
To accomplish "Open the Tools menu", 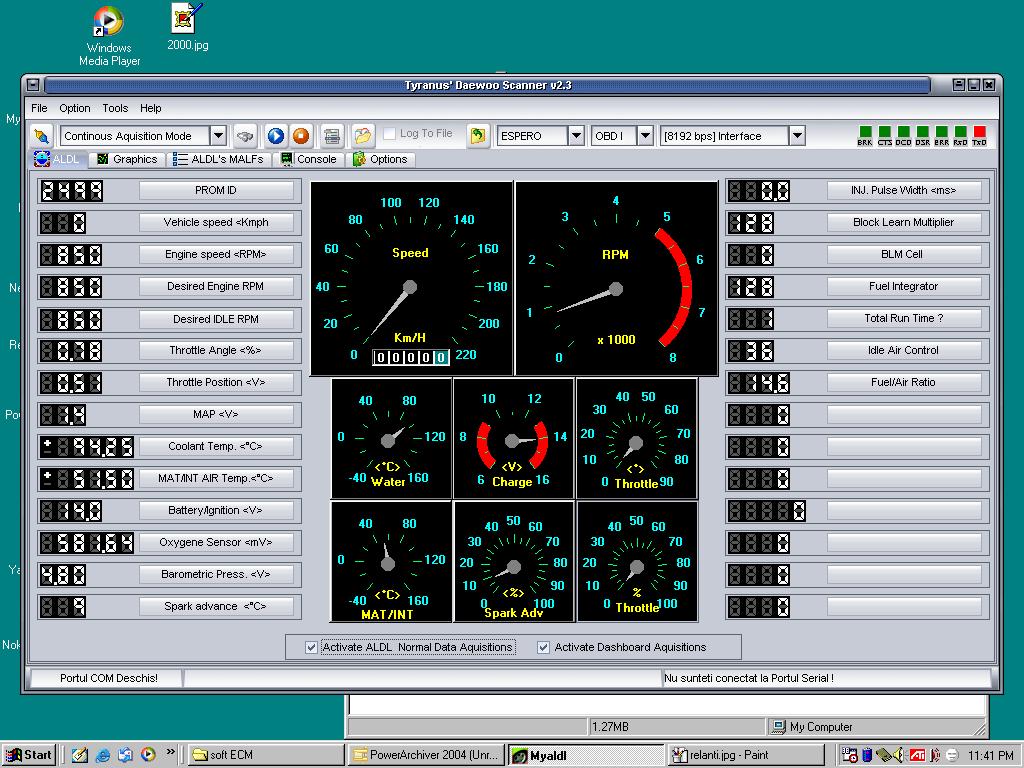I will coord(115,108).
